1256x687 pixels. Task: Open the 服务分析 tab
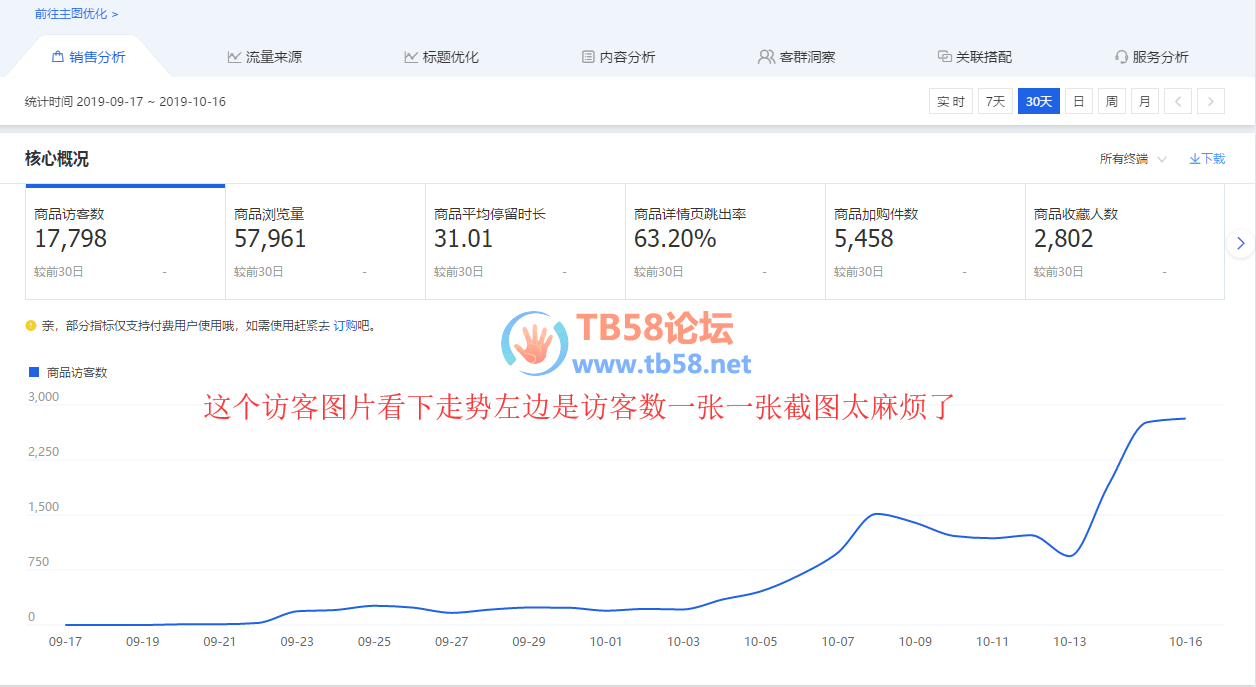click(1151, 57)
